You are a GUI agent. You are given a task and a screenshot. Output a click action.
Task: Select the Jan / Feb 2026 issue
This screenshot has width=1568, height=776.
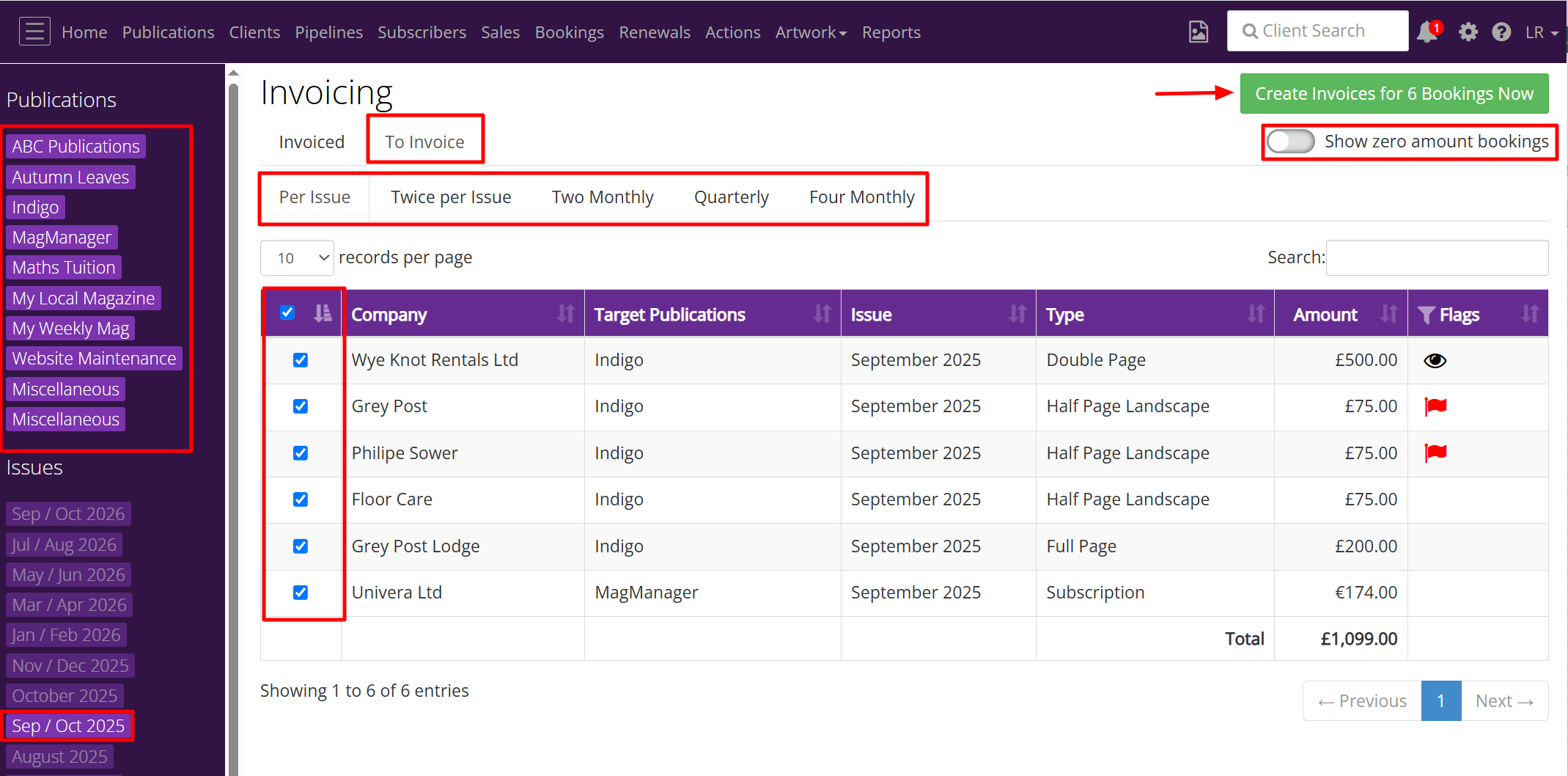click(x=66, y=634)
